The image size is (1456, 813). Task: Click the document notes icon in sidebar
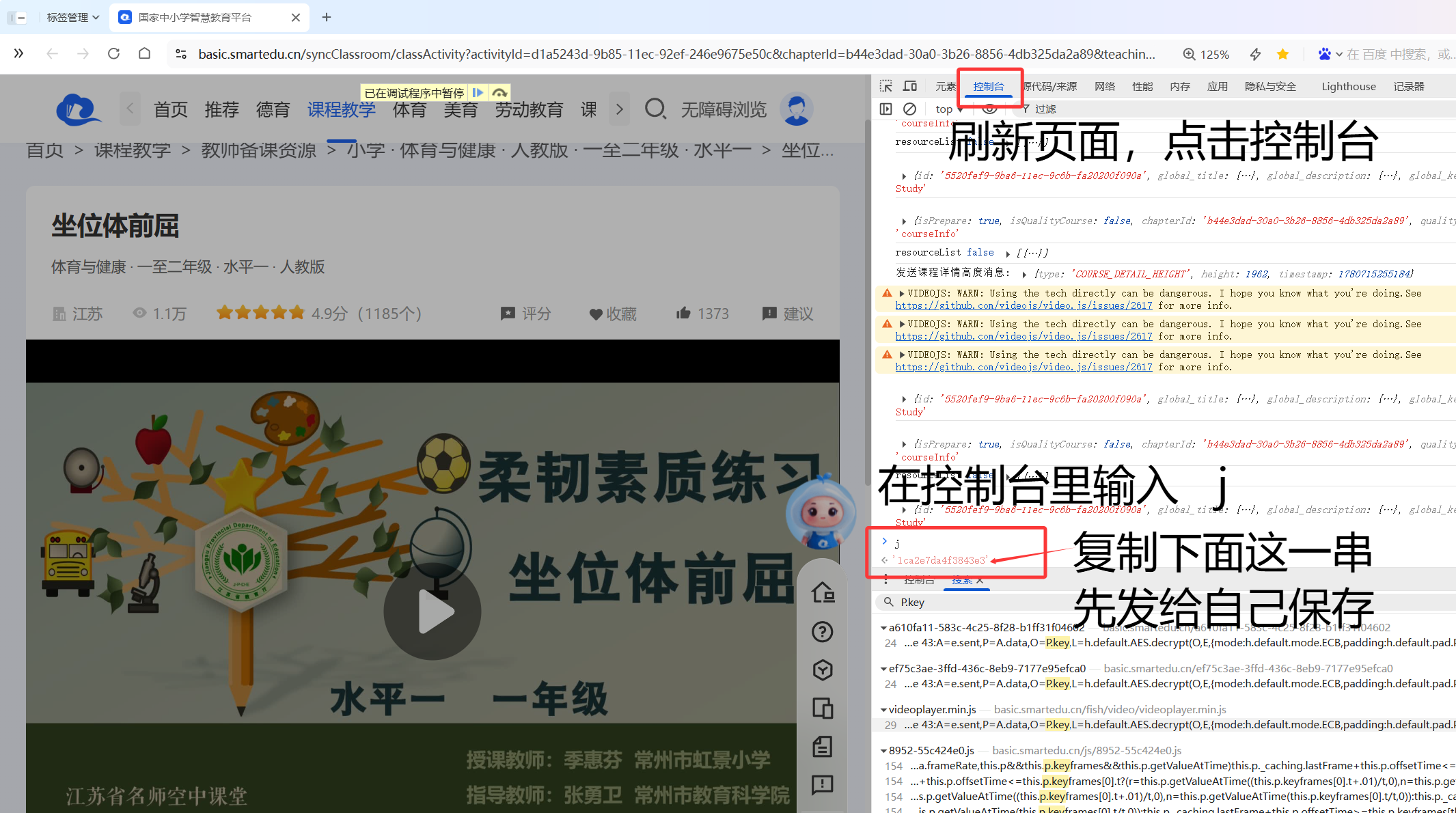(823, 746)
